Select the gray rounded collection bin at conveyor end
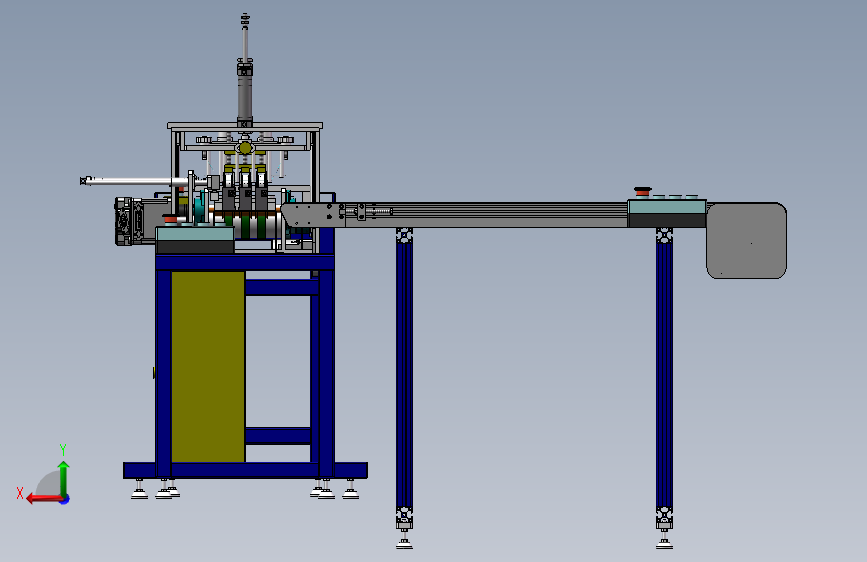The height and width of the screenshot is (562, 867). [x=746, y=241]
